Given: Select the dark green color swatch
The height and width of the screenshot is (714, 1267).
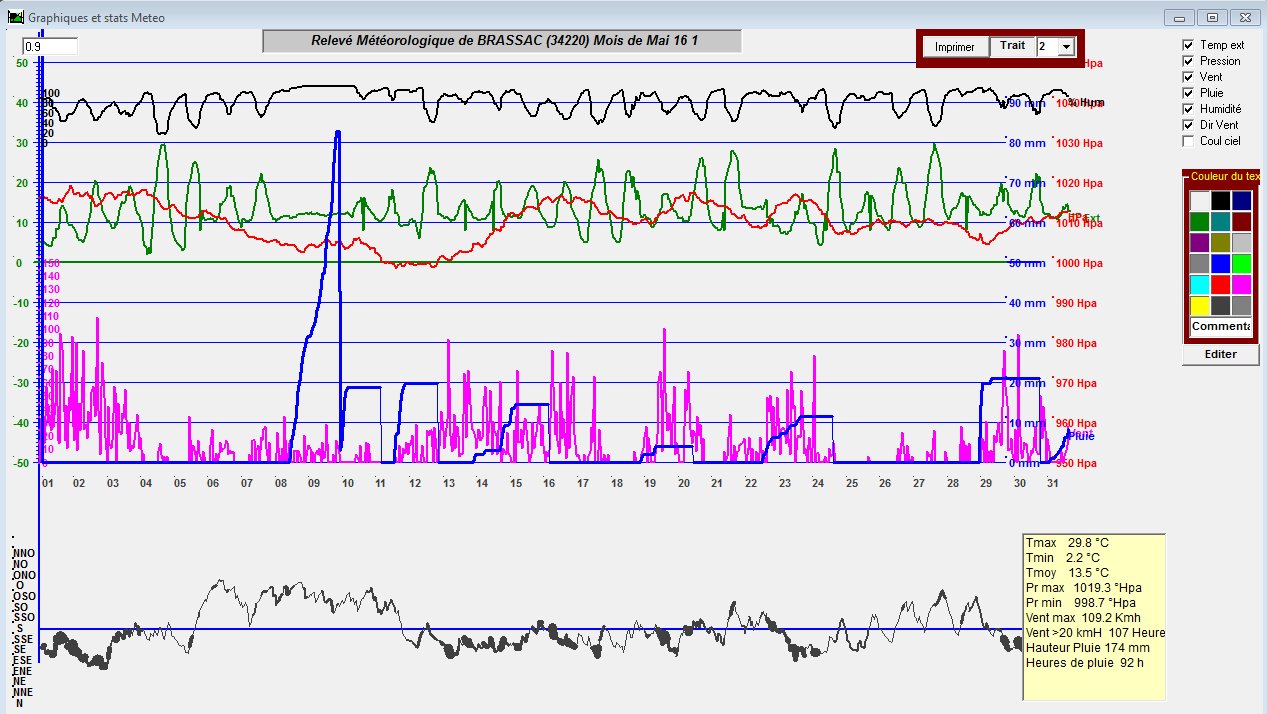Looking at the screenshot, I should 1199,221.
